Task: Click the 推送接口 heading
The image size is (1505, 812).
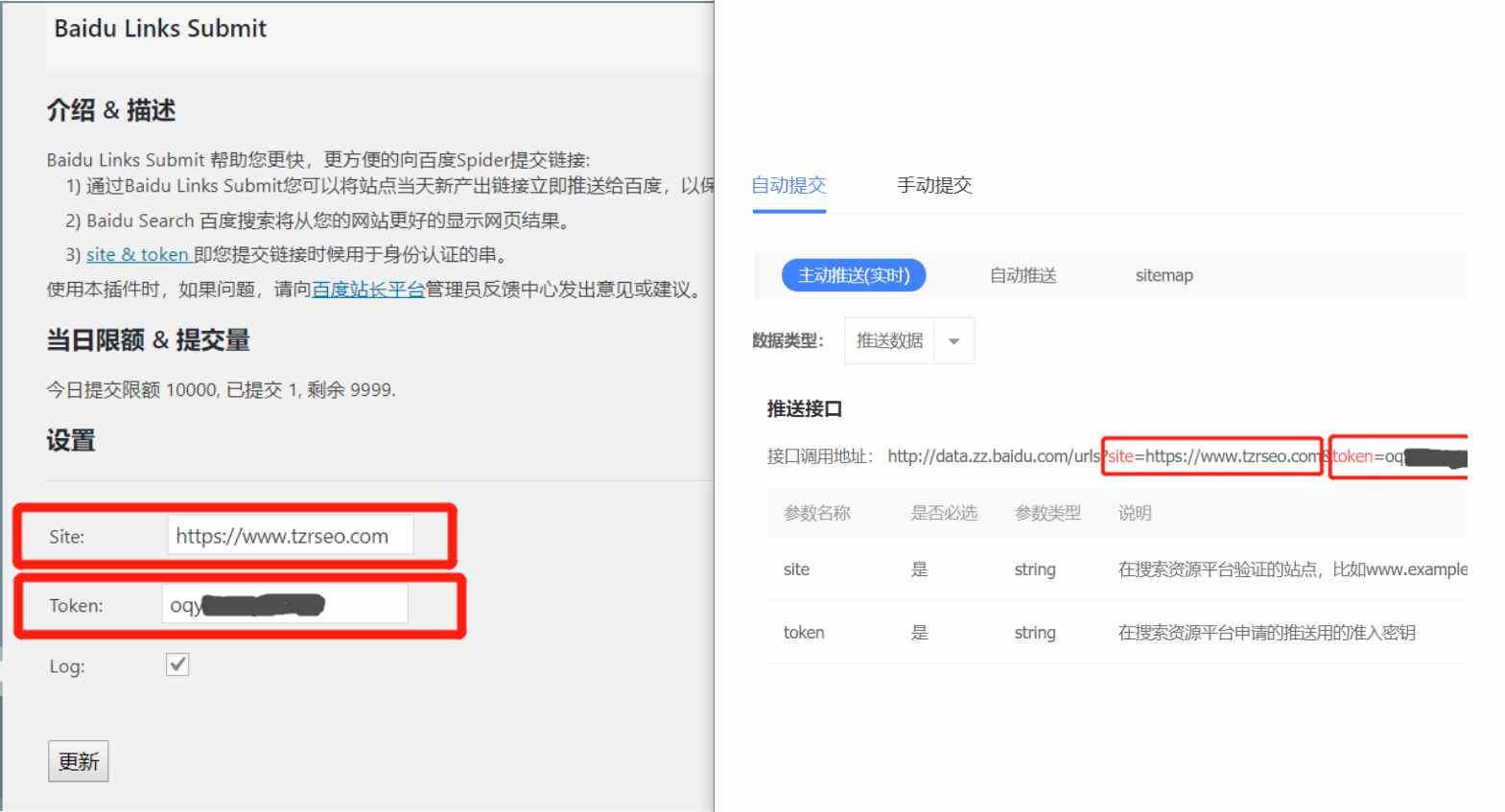Action: click(805, 408)
